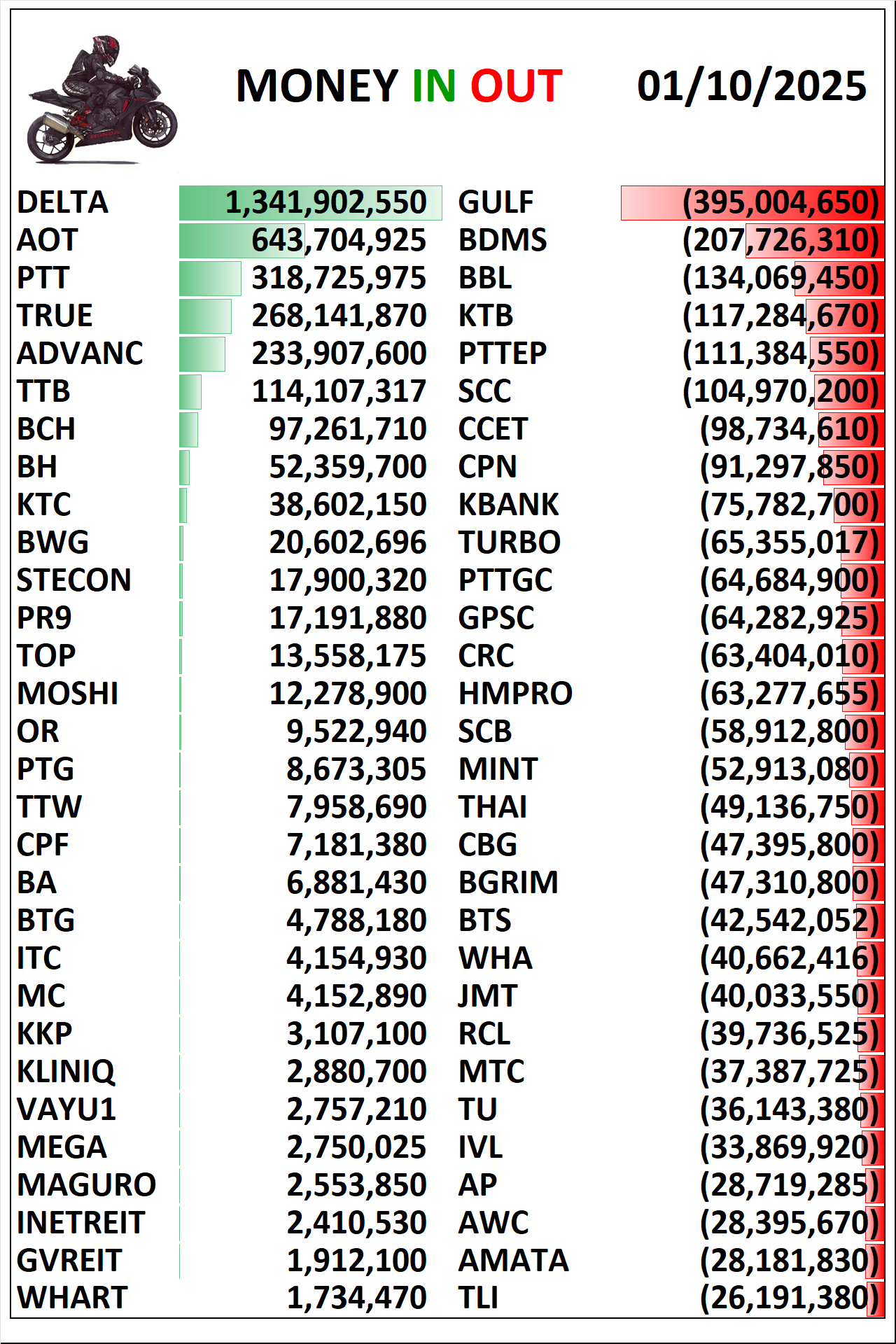Click the date 01/10/2025
Screen dimensions: 896x1344
point(751,86)
